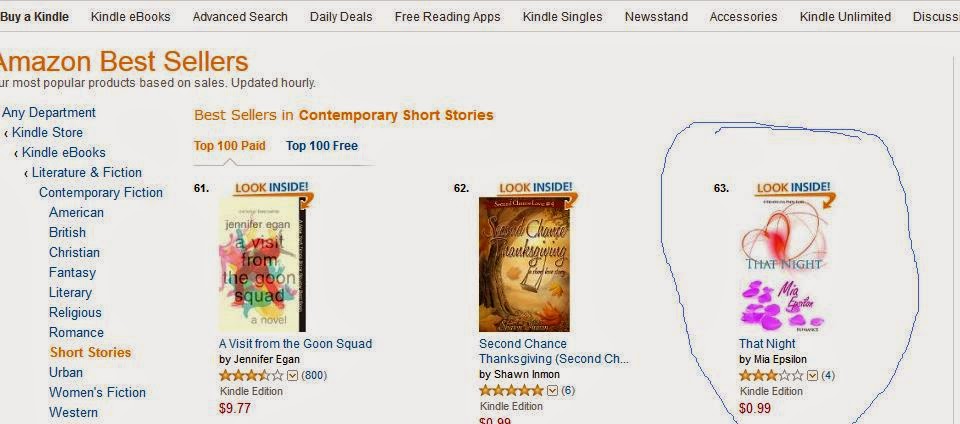The image size is (960, 424).
Task: Expand rating breakdown arrow for That Night
Action: coord(812,376)
